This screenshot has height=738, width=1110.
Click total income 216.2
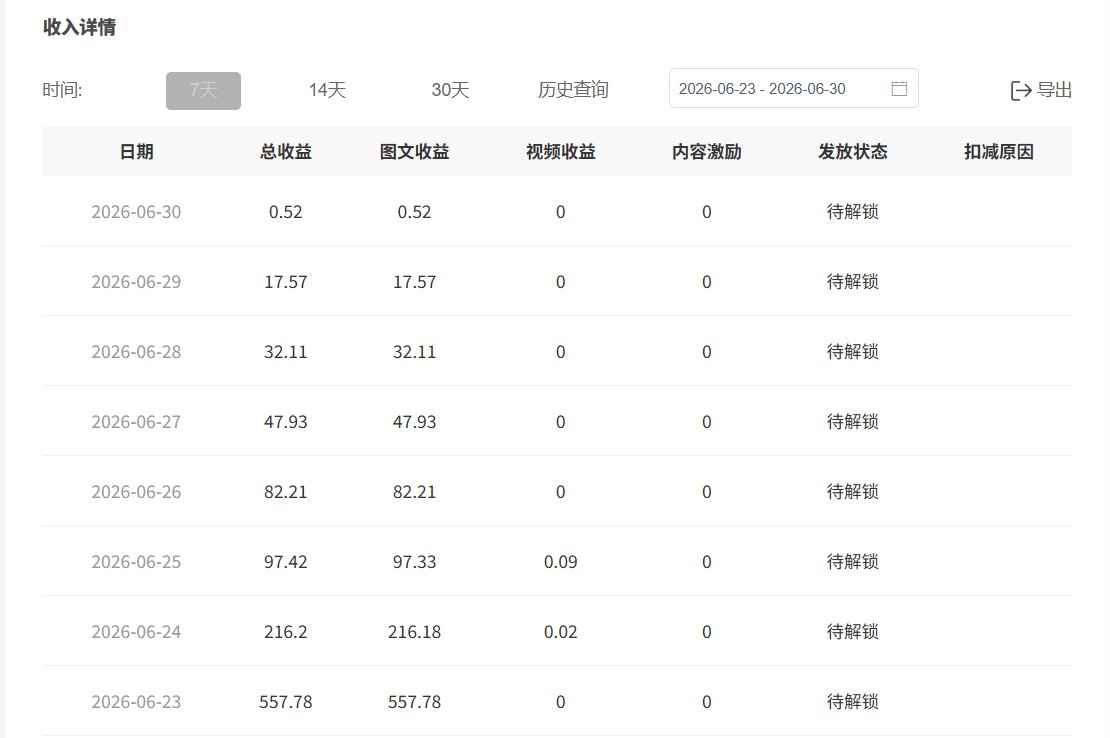[x=286, y=632]
